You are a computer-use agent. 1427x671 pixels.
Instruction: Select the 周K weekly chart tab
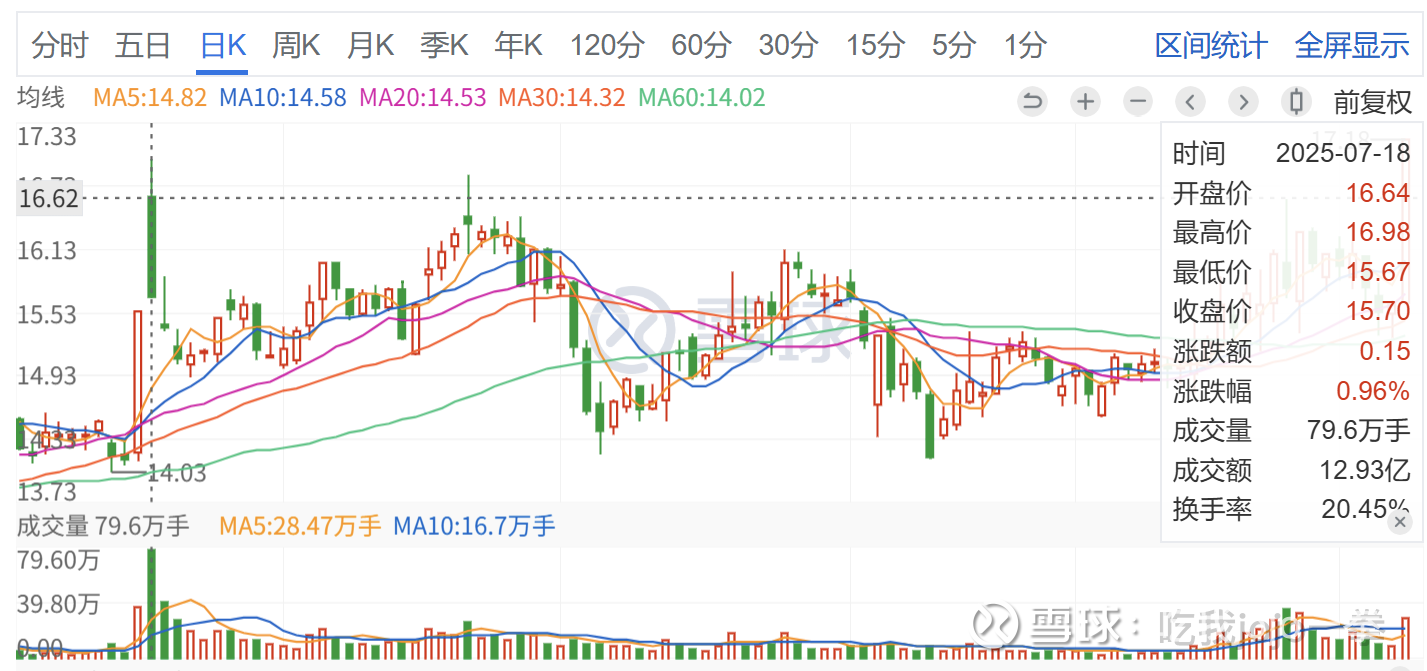point(296,45)
